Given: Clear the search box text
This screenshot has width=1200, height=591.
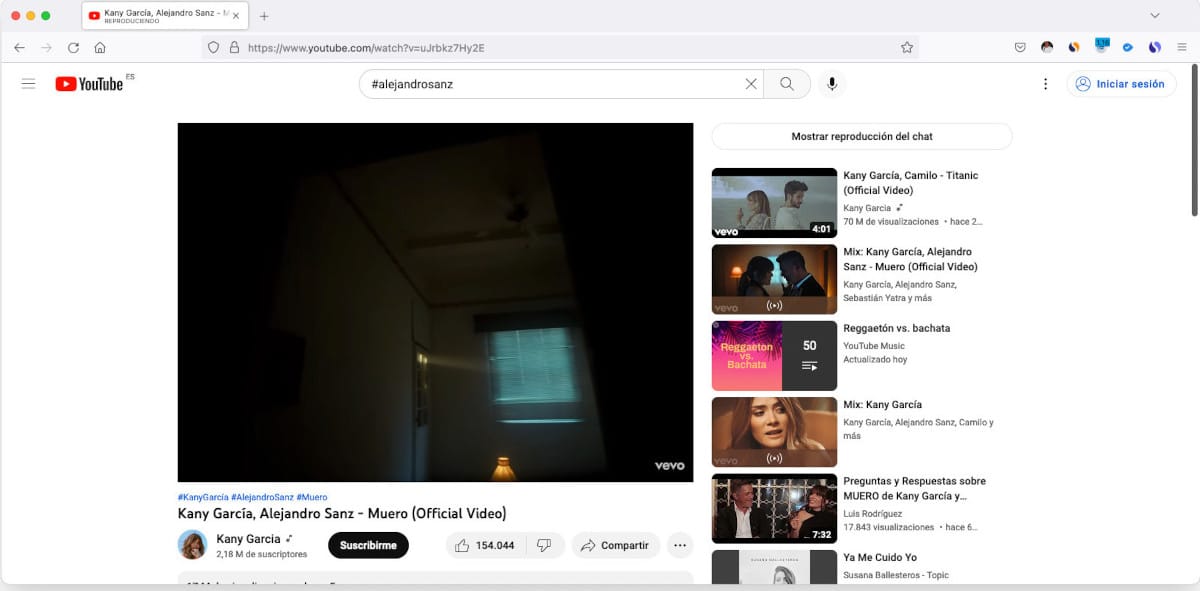Looking at the screenshot, I should pos(751,84).
